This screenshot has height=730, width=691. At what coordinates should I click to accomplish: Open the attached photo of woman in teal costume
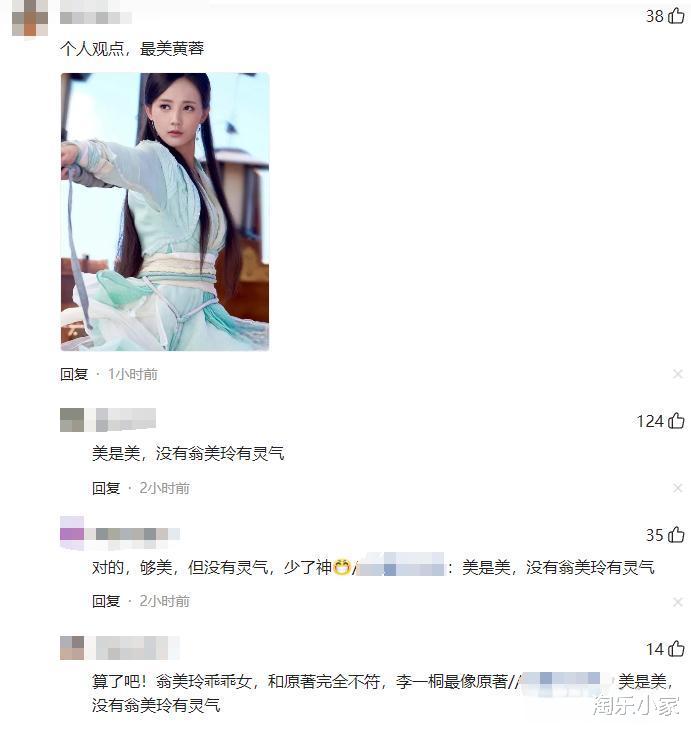[165, 212]
